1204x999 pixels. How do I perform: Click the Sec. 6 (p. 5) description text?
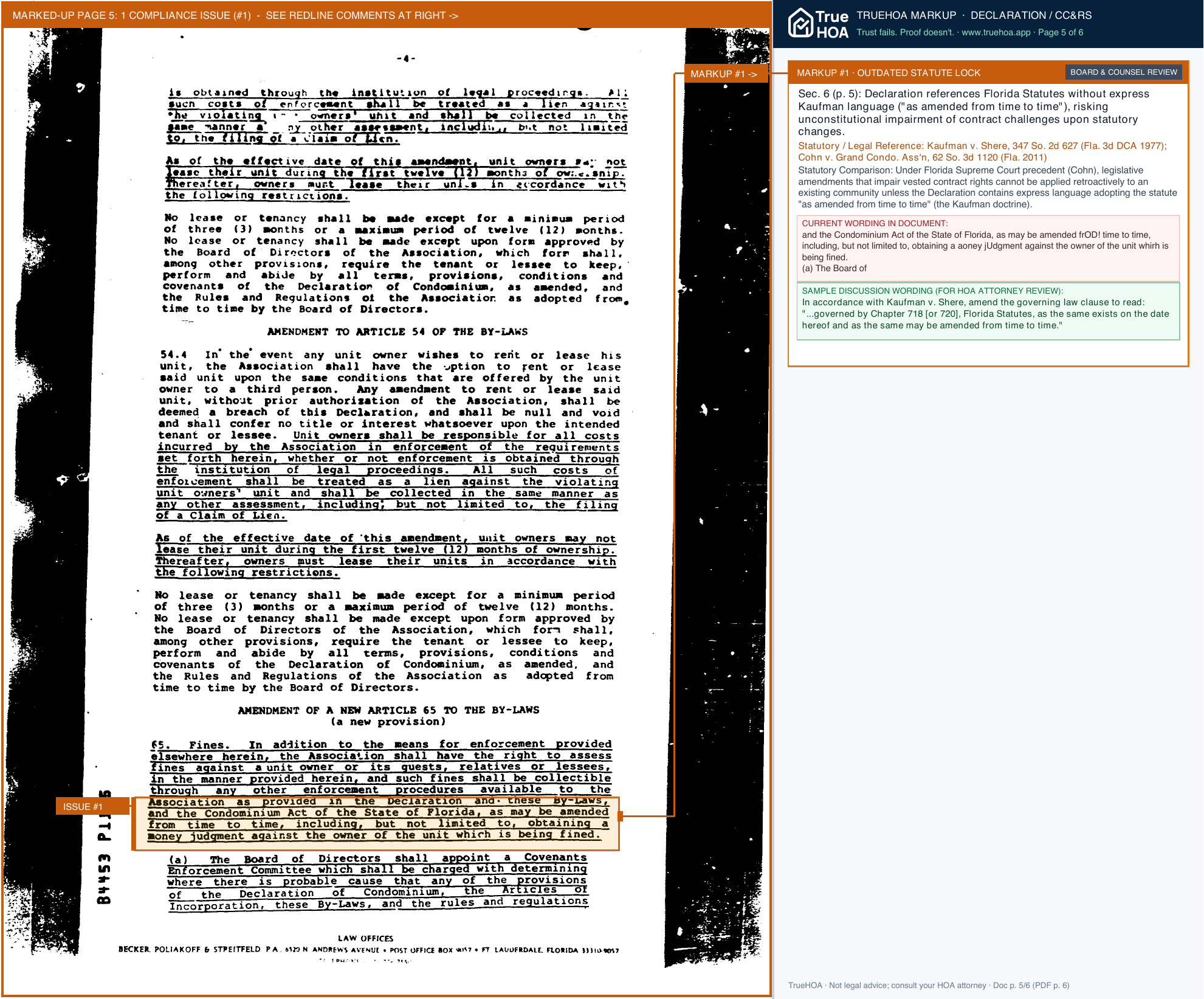(974, 113)
